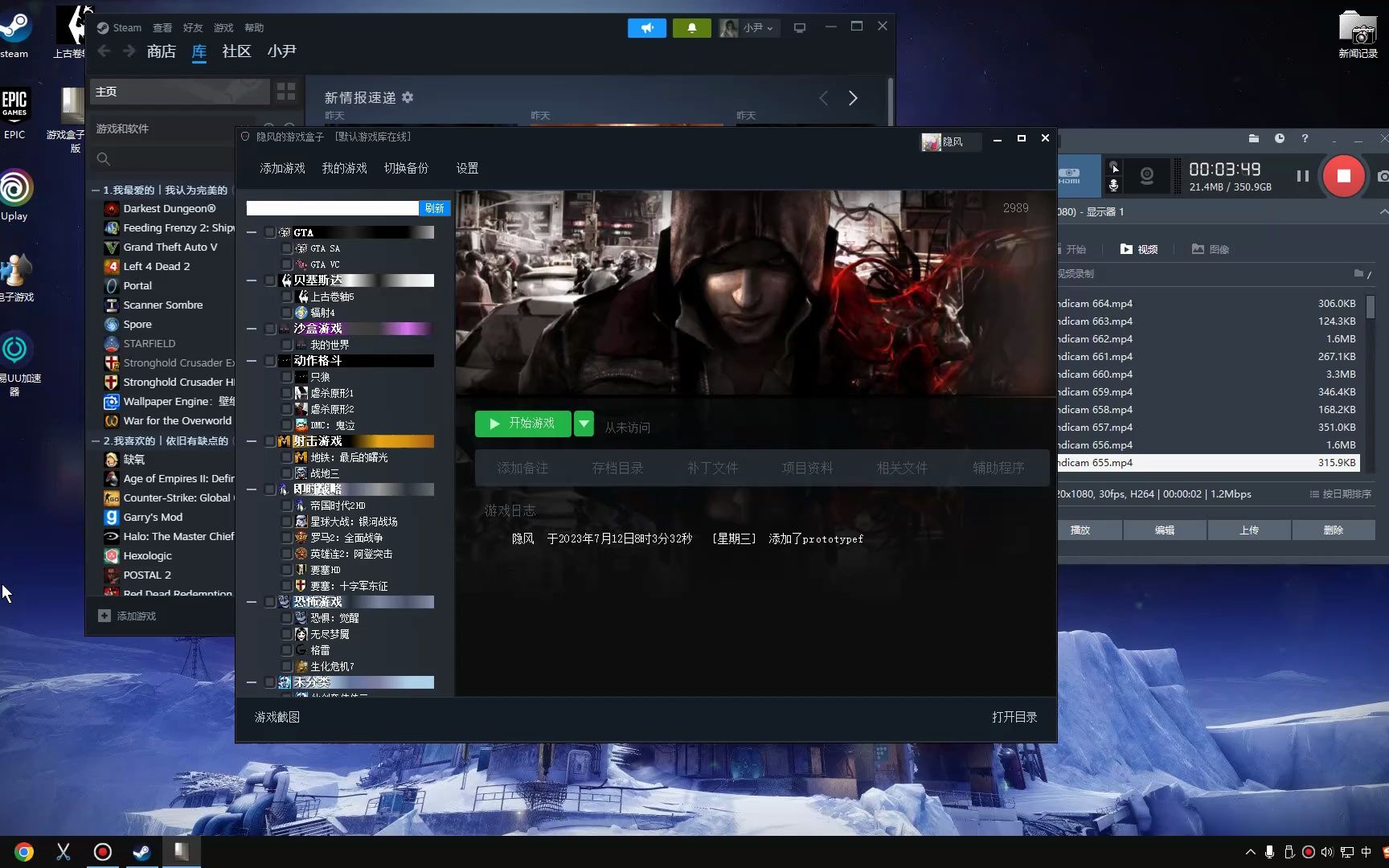Pause the Bandicam recording
This screenshot has height=868, width=1389.
tap(1302, 176)
